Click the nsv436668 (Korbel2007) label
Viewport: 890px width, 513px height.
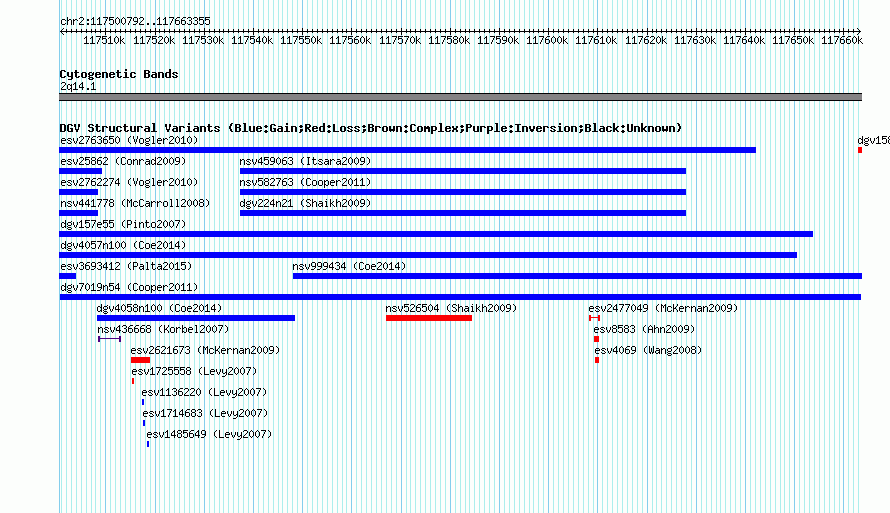(163, 329)
